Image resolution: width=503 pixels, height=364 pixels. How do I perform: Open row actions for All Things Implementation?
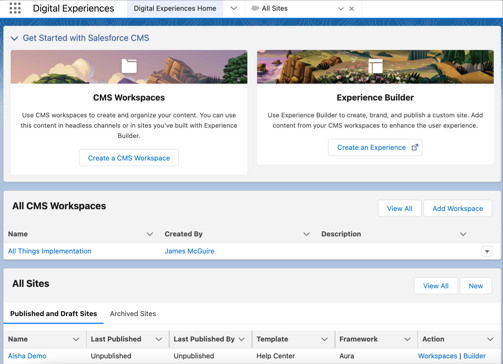pyautogui.click(x=487, y=251)
